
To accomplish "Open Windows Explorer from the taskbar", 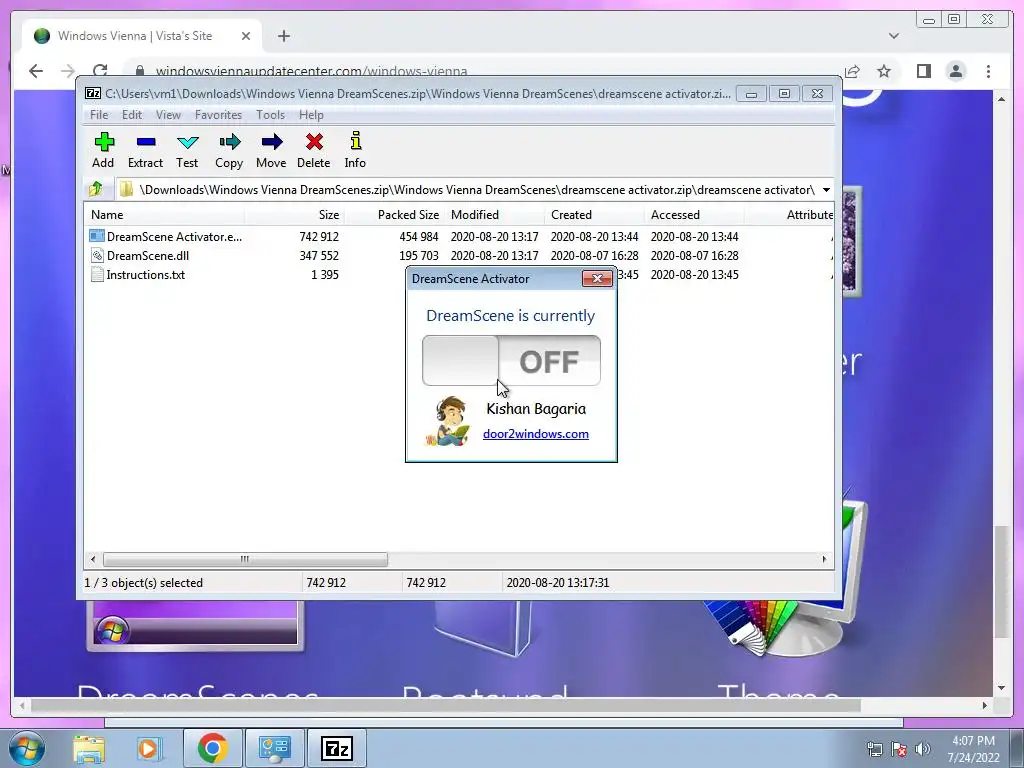I will click(x=89, y=749).
